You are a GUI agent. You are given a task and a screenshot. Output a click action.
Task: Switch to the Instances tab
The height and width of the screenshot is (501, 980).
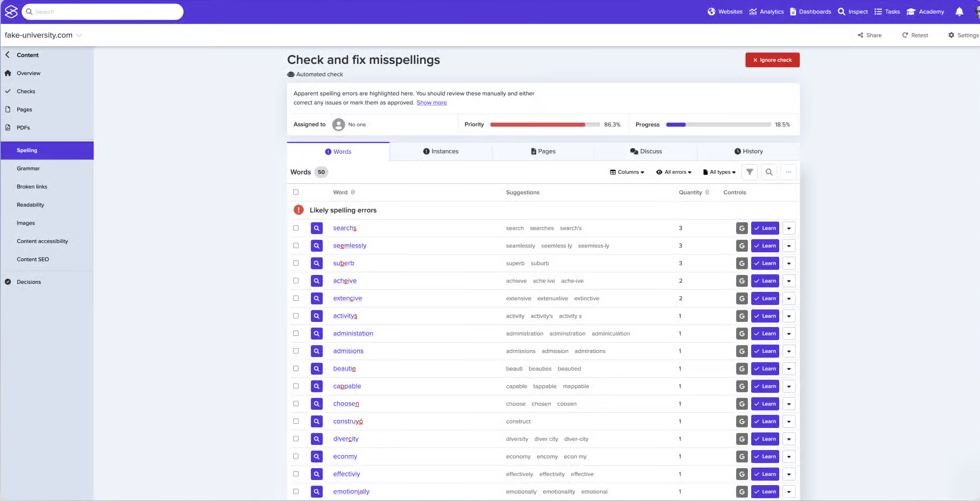[x=441, y=151]
